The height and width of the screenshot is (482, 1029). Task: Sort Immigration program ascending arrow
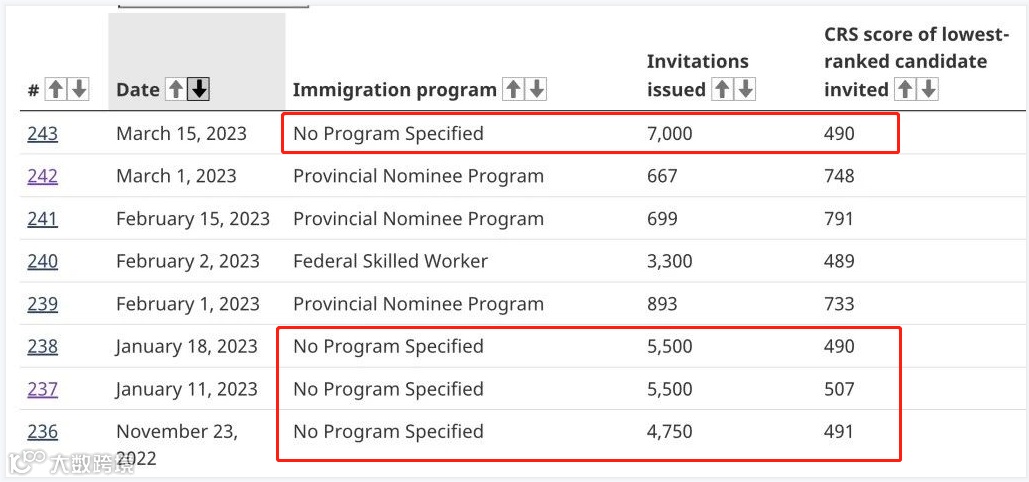513,89
